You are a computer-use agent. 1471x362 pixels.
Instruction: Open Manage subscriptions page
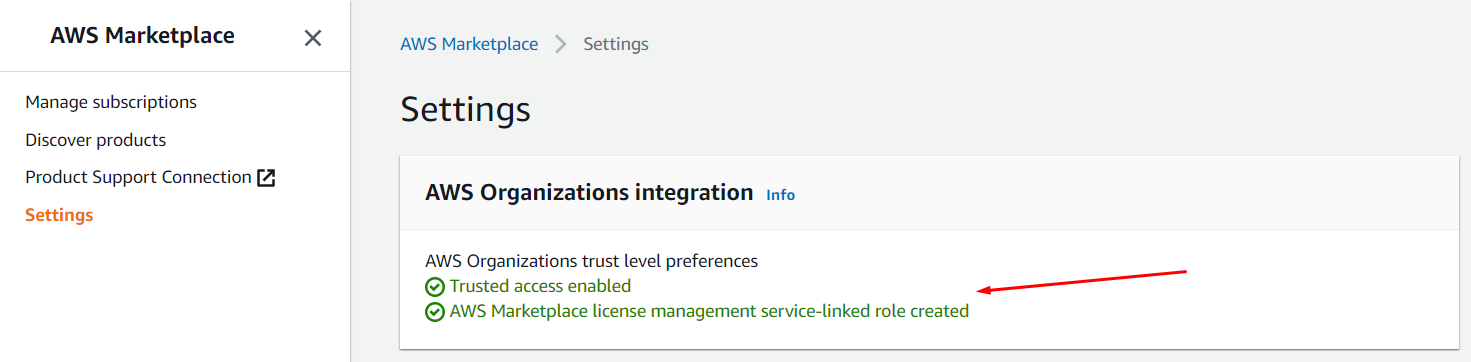point(111,102)
